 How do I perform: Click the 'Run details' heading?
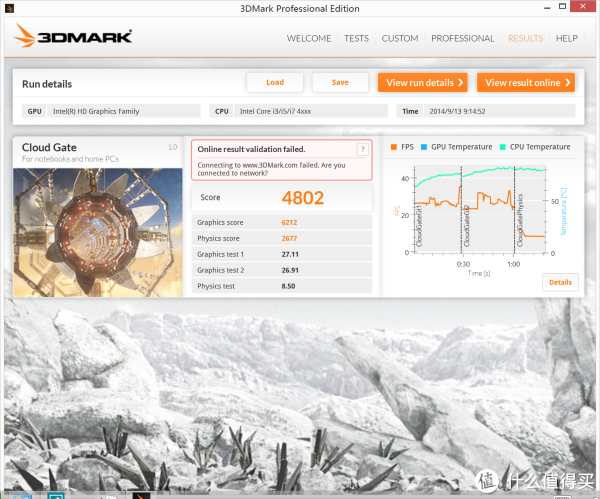tap(47, 84)
